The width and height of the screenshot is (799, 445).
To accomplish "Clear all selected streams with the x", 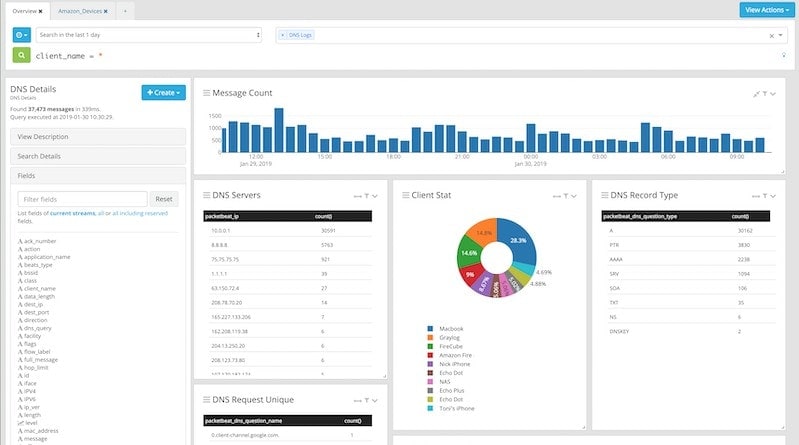I will tap(771, 36).
